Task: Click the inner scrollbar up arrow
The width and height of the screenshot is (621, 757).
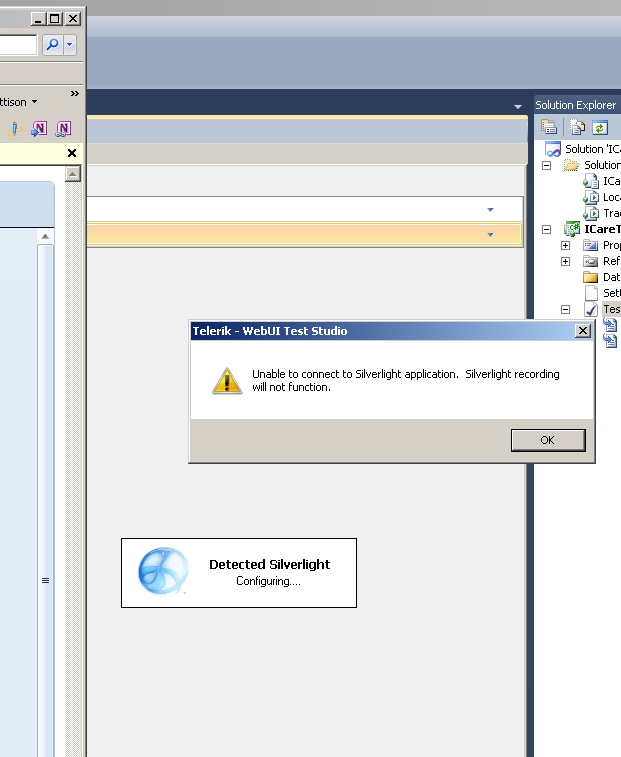Action: 45,237
